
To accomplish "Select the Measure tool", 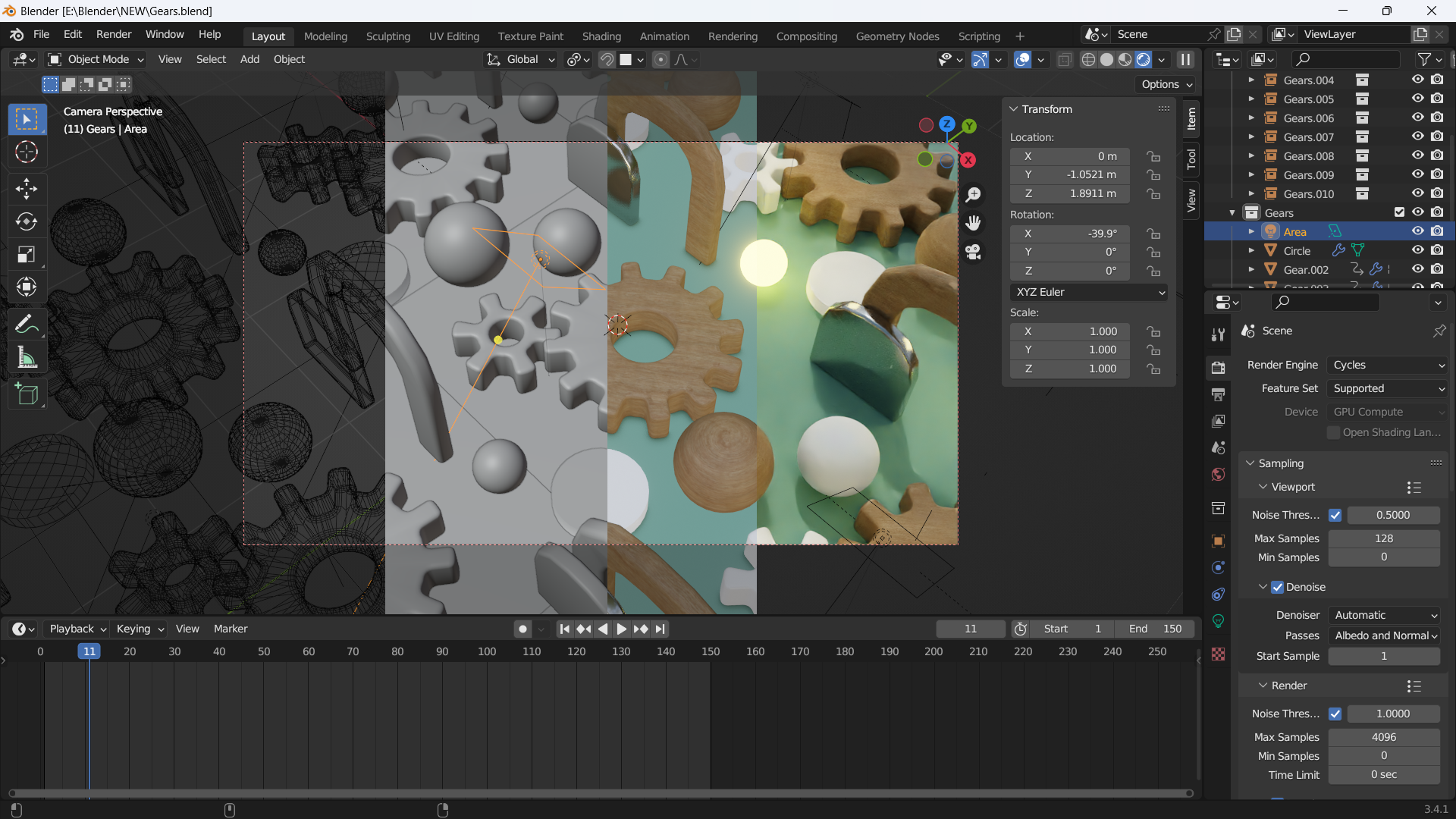I will tap(27, 357).
